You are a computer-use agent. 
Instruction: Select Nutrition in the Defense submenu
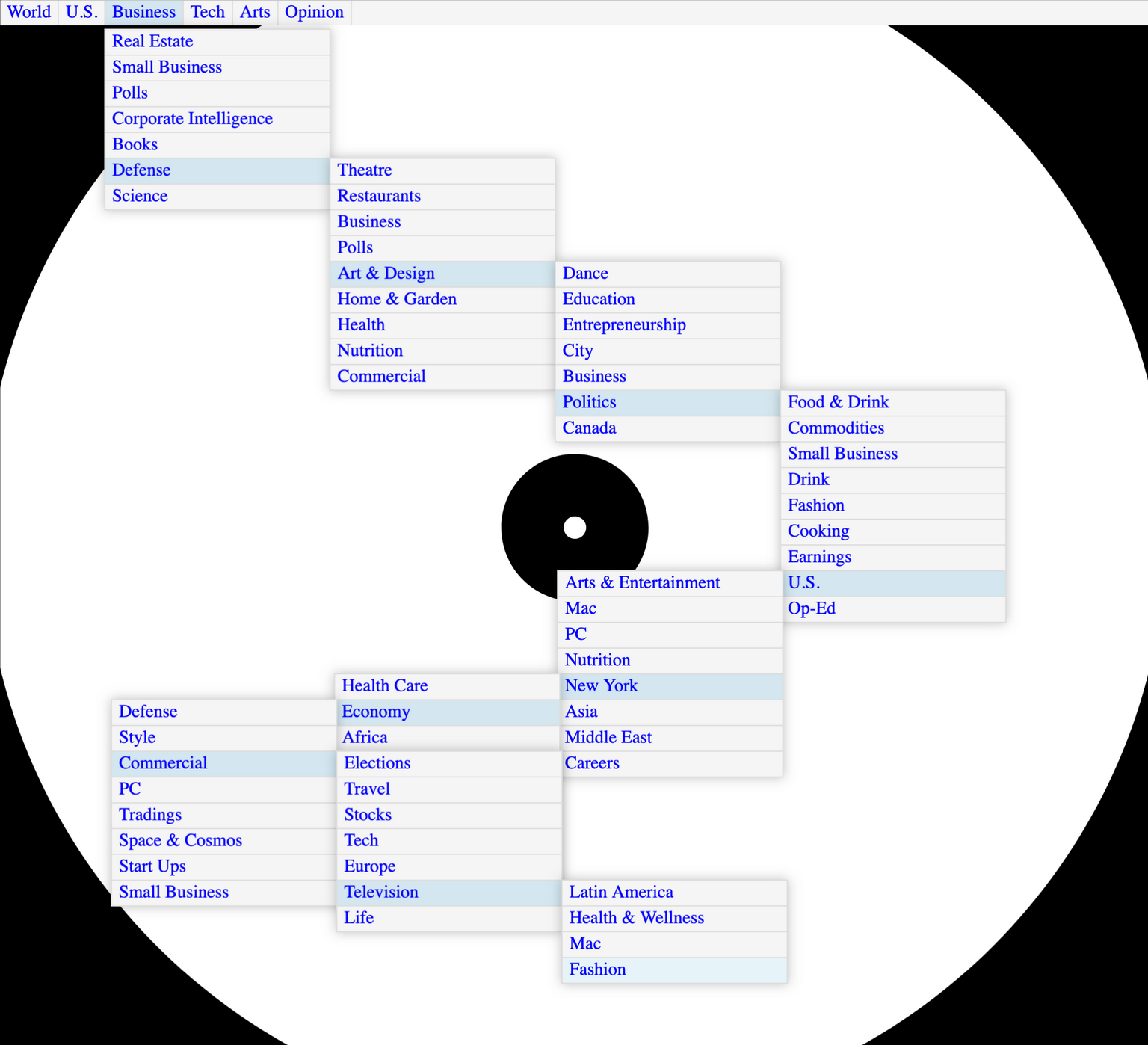(x=370, y=351)
